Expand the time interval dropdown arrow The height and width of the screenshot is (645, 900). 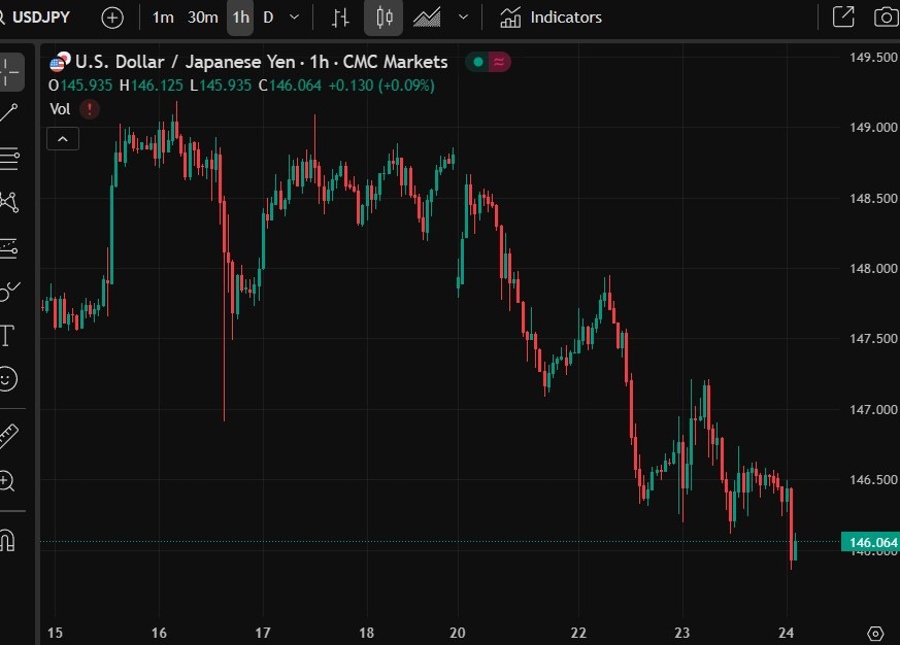click(x=294, y=17)
